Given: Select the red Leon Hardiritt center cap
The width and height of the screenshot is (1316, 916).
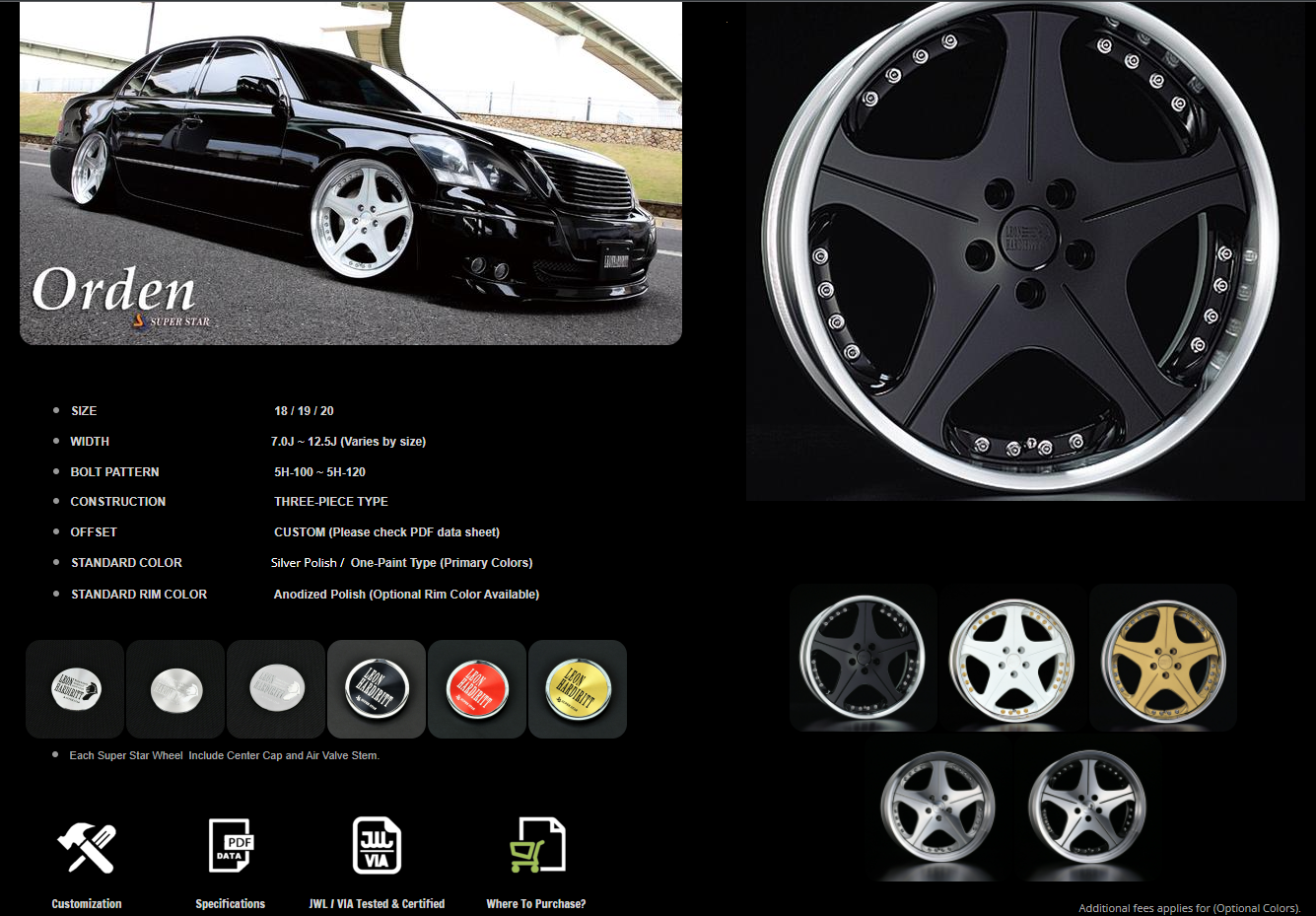Looking at the screenshot, I should pyautogui.click(x=477, y=689).
